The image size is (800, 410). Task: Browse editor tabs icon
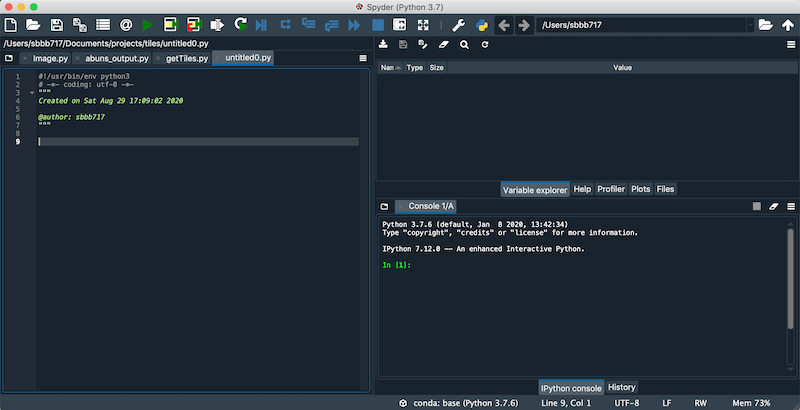[x=9, y=58]
